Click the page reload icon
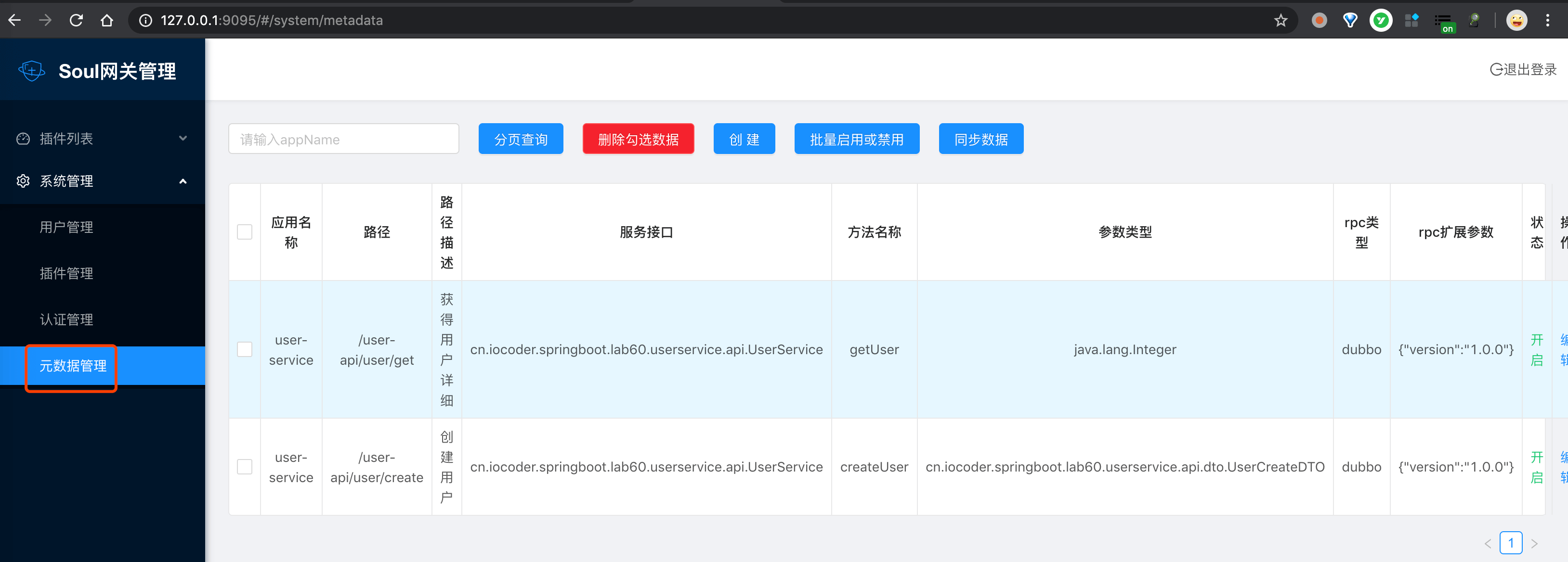The width and height of the screenshot is (1568, 562). click(x=76, y=20)
